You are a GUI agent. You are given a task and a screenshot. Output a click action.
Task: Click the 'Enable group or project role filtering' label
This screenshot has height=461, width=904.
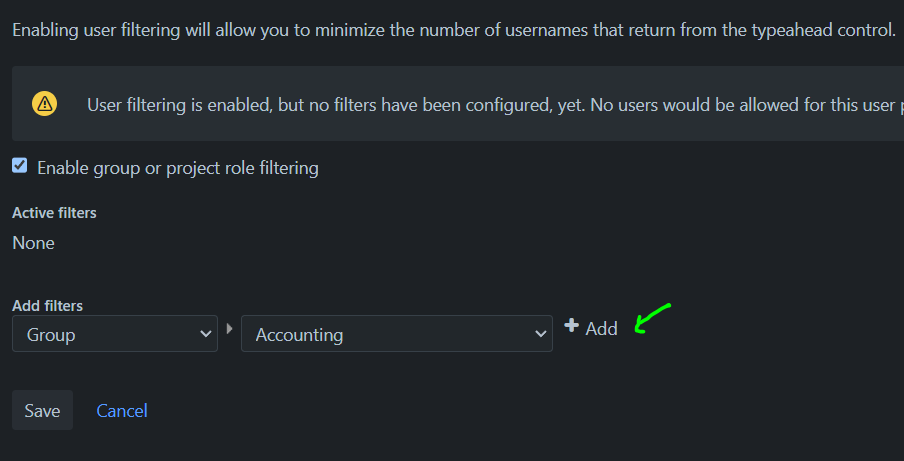coord(177,168)
